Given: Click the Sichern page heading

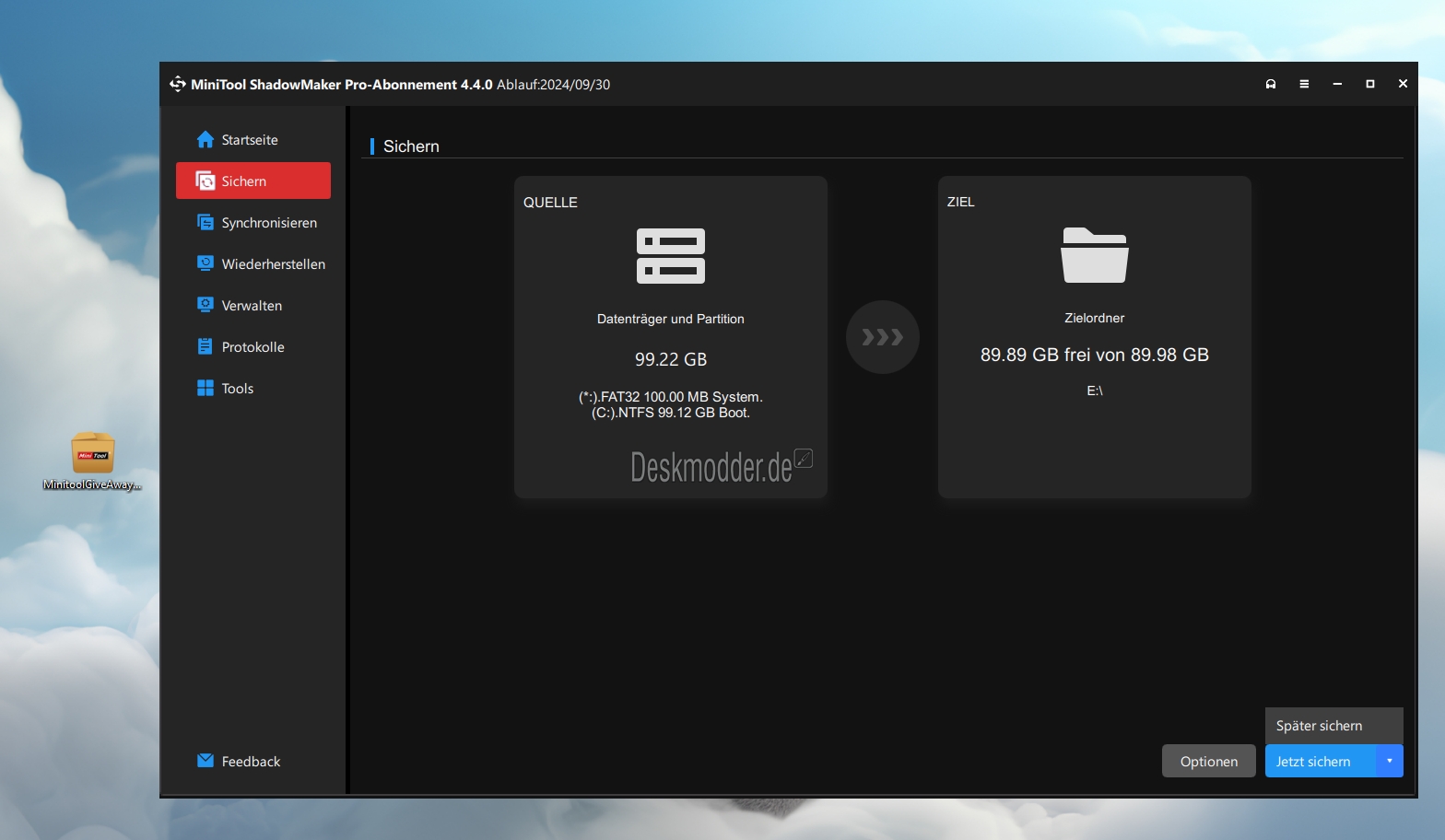Looking at the screenshot, I should point(411,146).
